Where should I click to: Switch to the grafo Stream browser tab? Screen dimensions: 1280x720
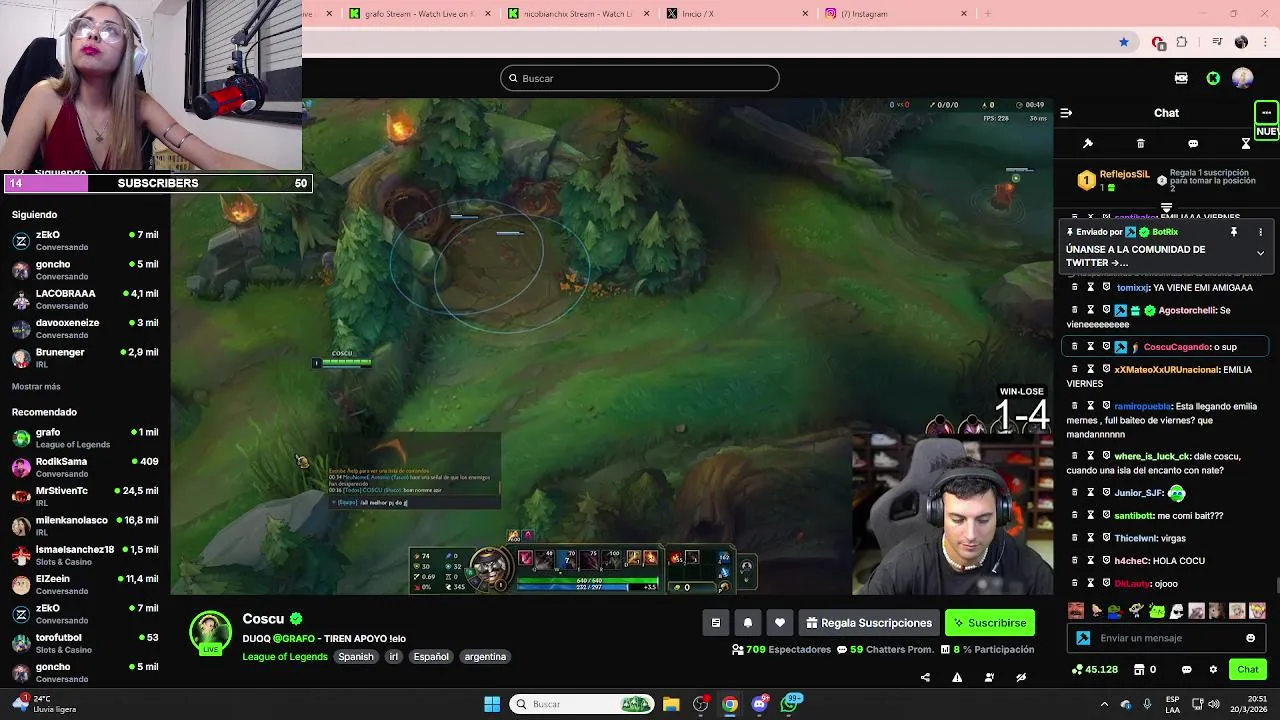coord(420,14)
